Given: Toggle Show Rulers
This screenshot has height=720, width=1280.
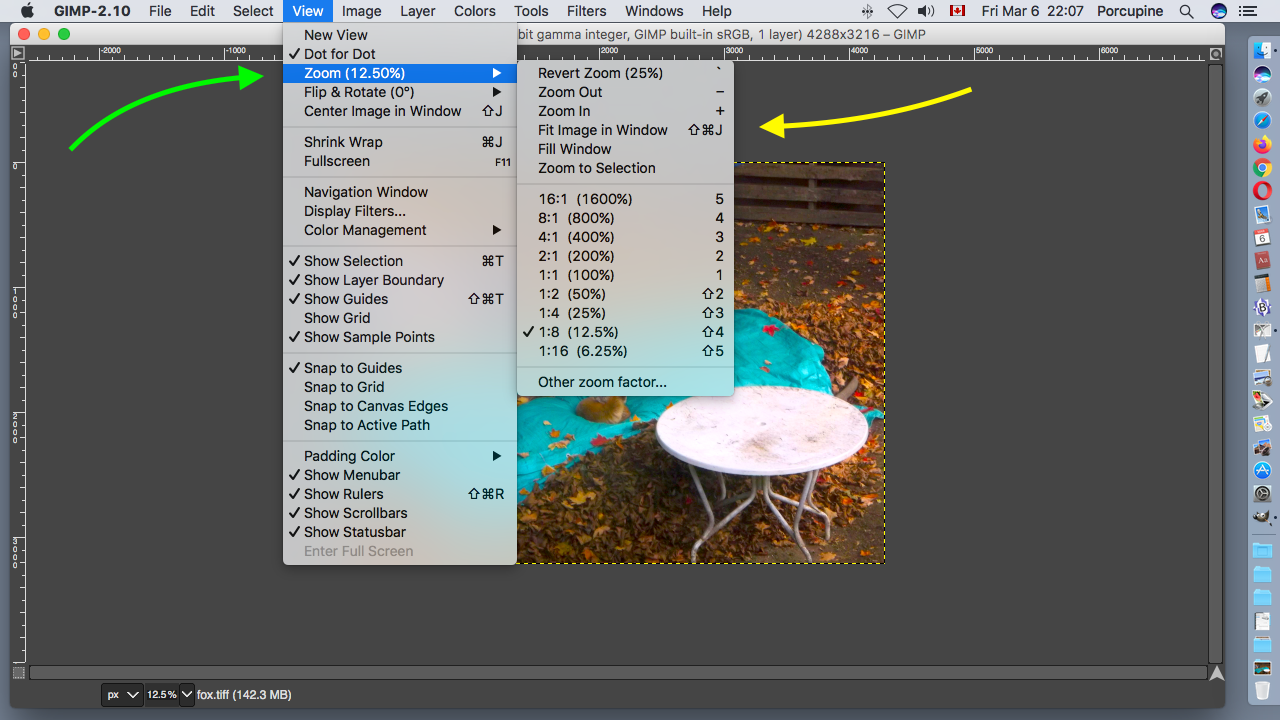Looking at the screenshot, I should 400,494.
